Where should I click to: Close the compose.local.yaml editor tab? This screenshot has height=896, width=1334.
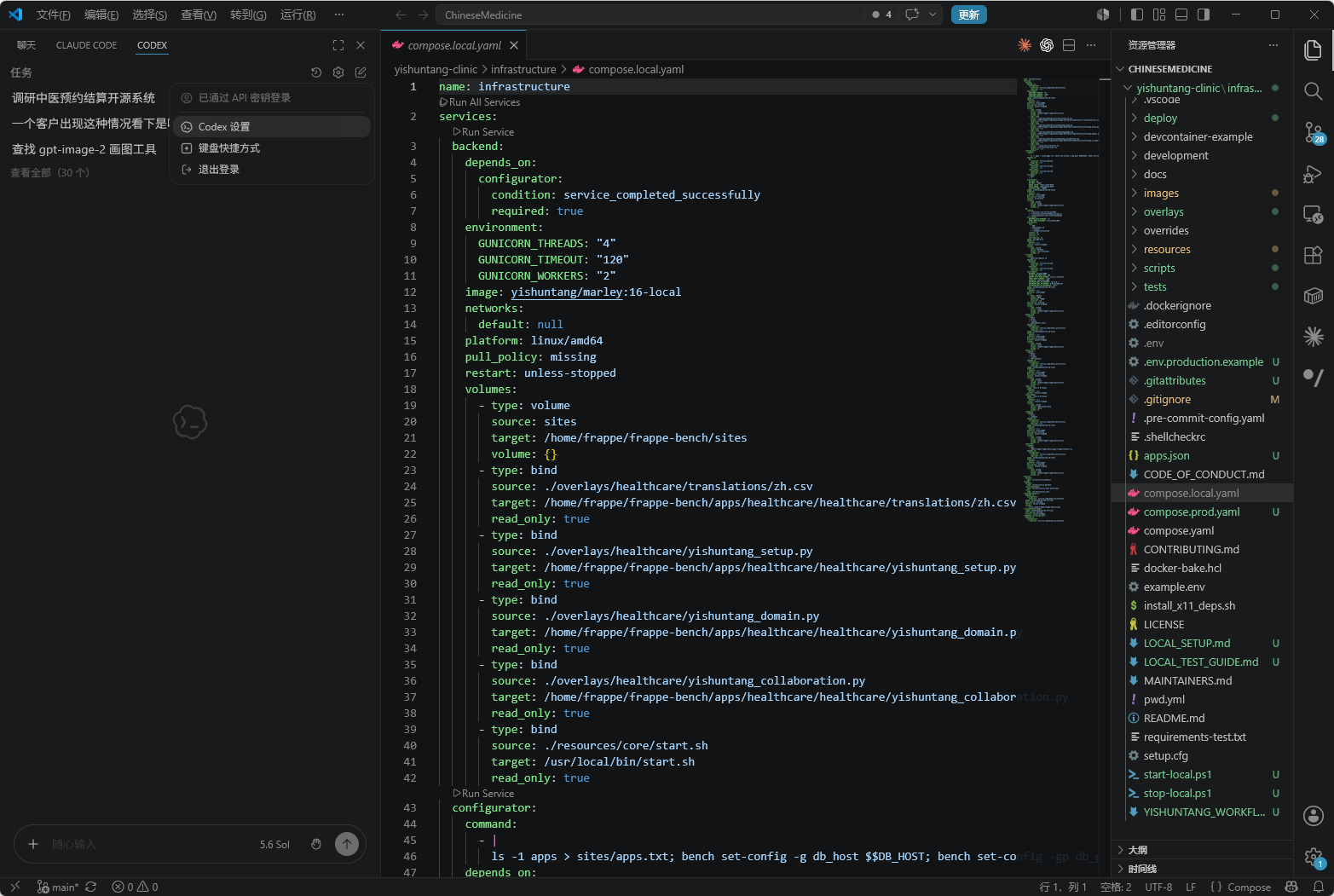click(514, 45)
